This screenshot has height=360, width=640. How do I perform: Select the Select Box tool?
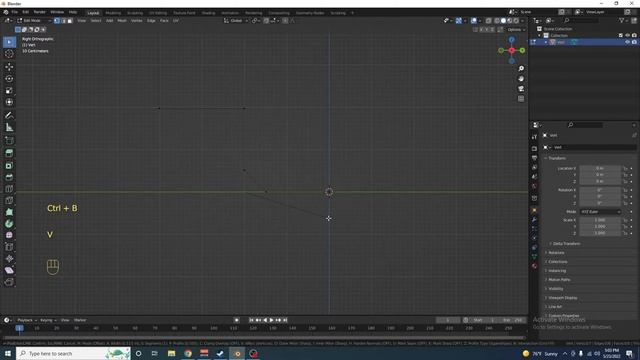tap(9, 42)
